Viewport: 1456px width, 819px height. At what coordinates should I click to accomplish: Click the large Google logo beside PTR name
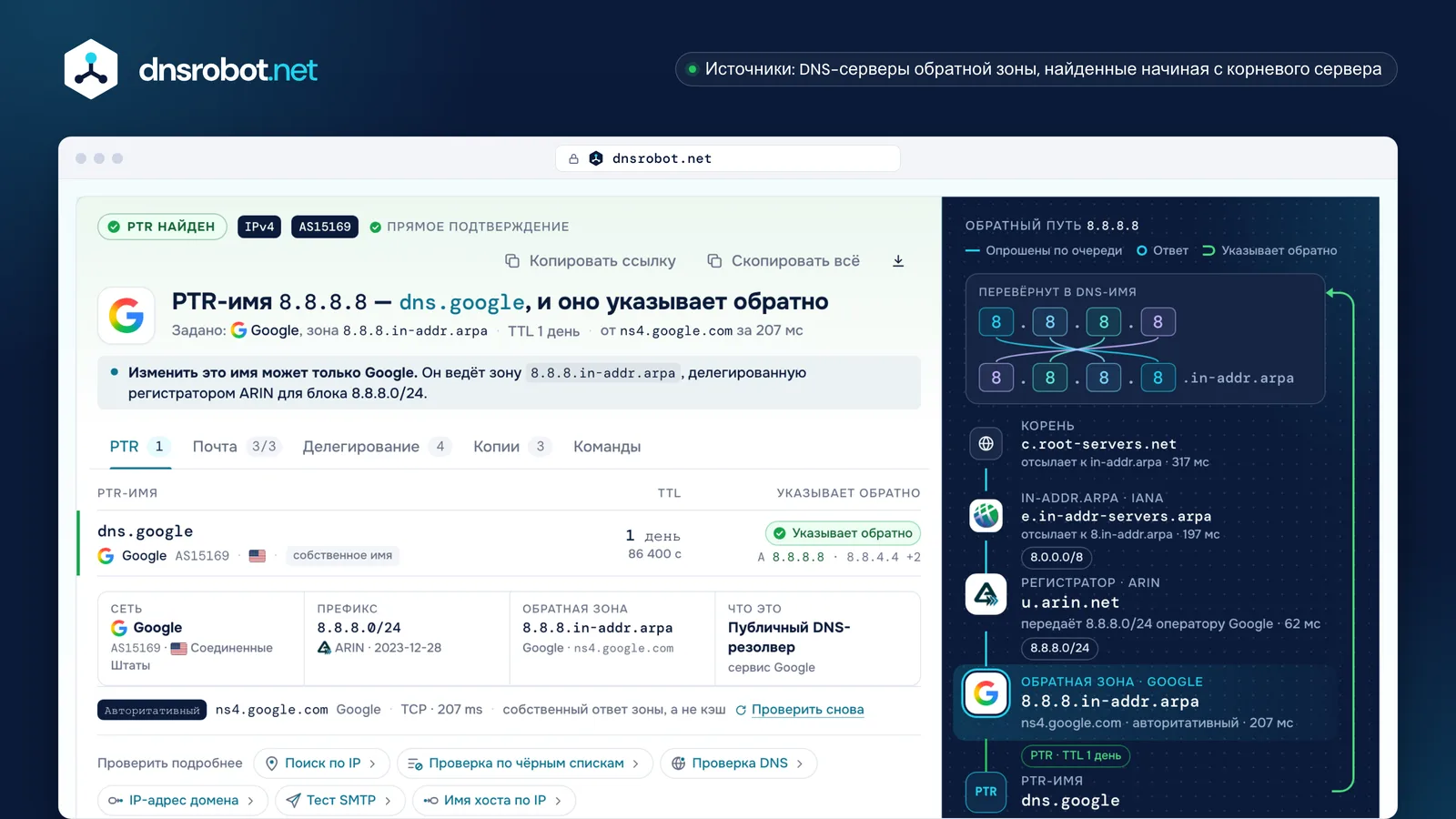tap(126, 316)
